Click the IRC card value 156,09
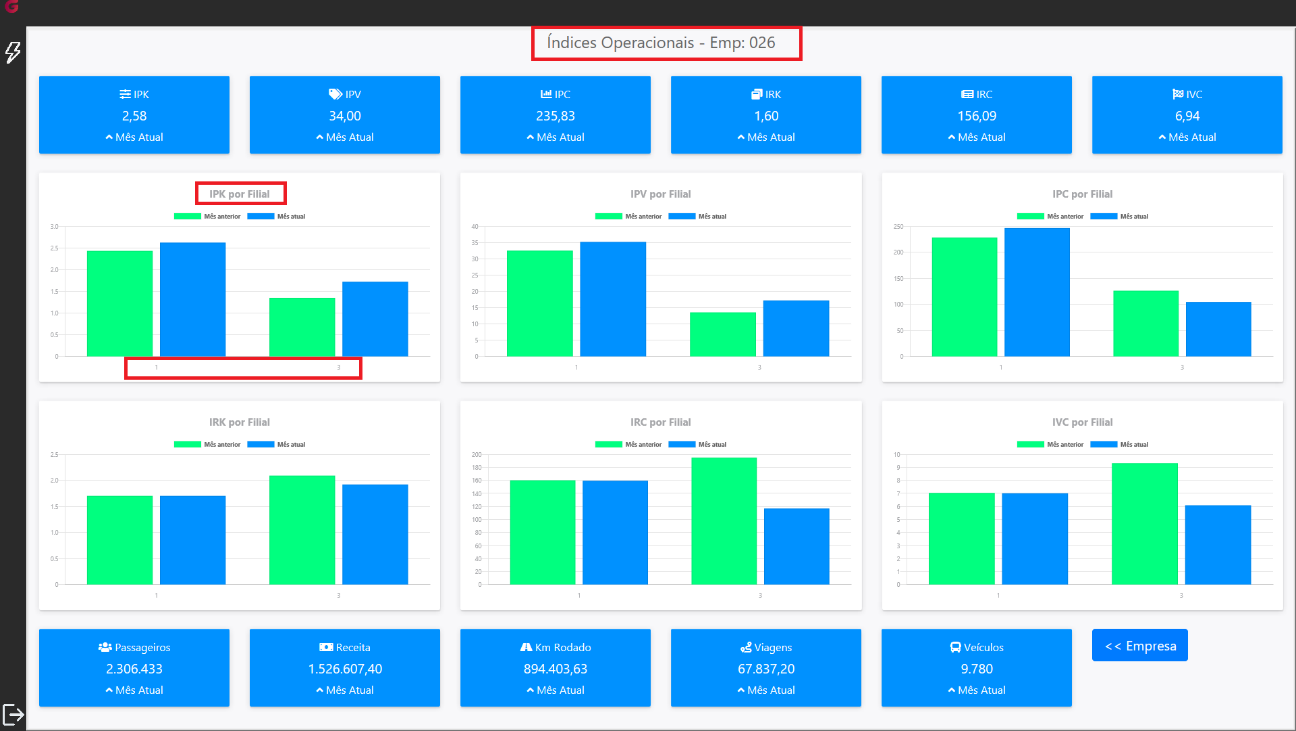Image resolution: width=1296 pixels, height=731 pixels. [976, 116]
